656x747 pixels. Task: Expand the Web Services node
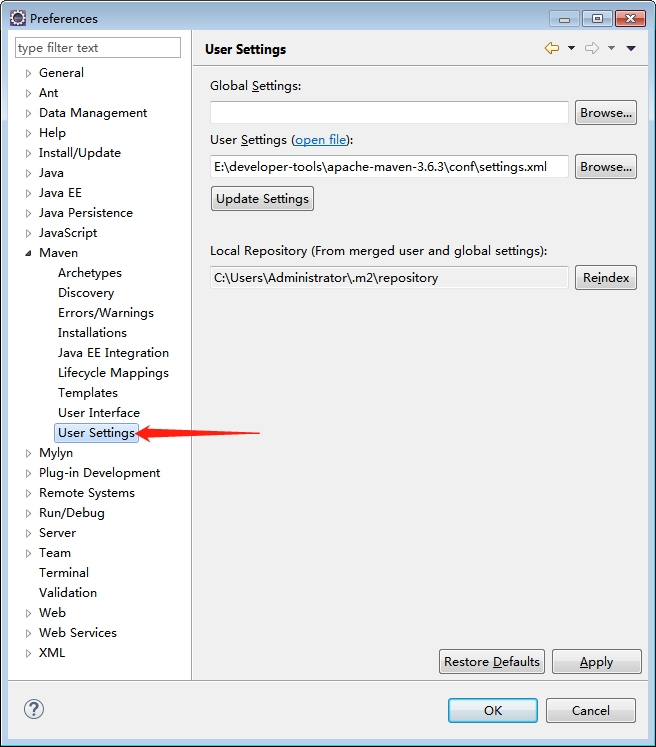coord(28,633)
